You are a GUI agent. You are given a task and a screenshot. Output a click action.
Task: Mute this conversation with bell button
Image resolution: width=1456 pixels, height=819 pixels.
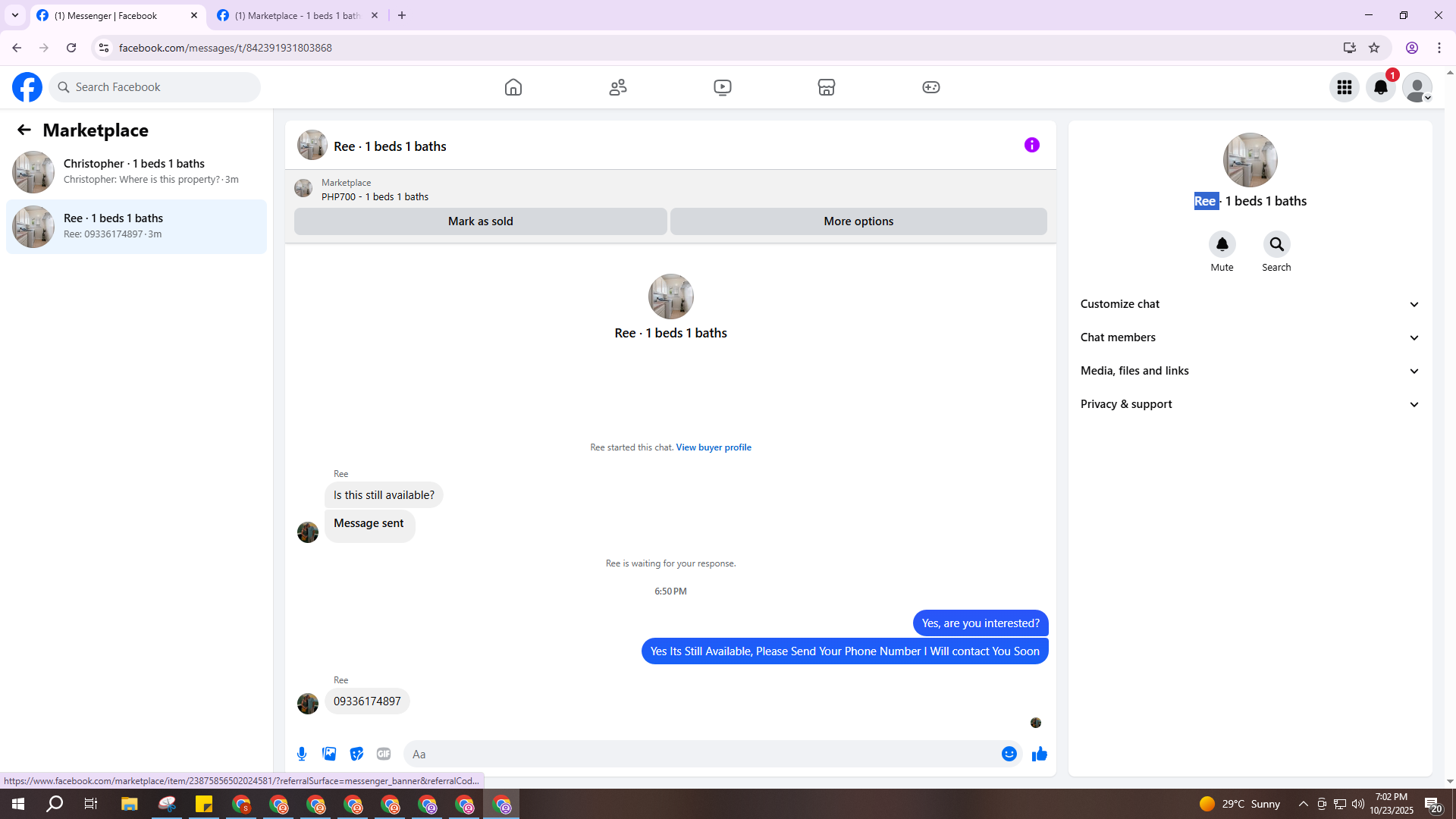pos(1222,244)
